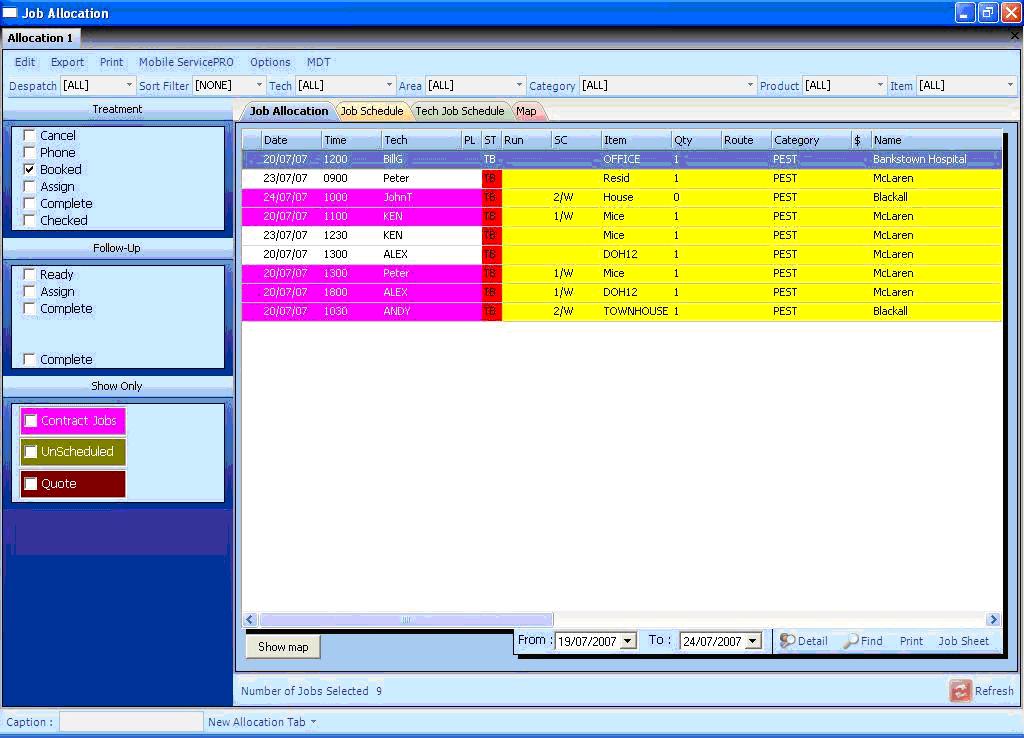The height and width of the screenshot is (738, 1024).
Task: Click the red ST cell in Peter's 0900 row
Action: [x=491, y=178]
